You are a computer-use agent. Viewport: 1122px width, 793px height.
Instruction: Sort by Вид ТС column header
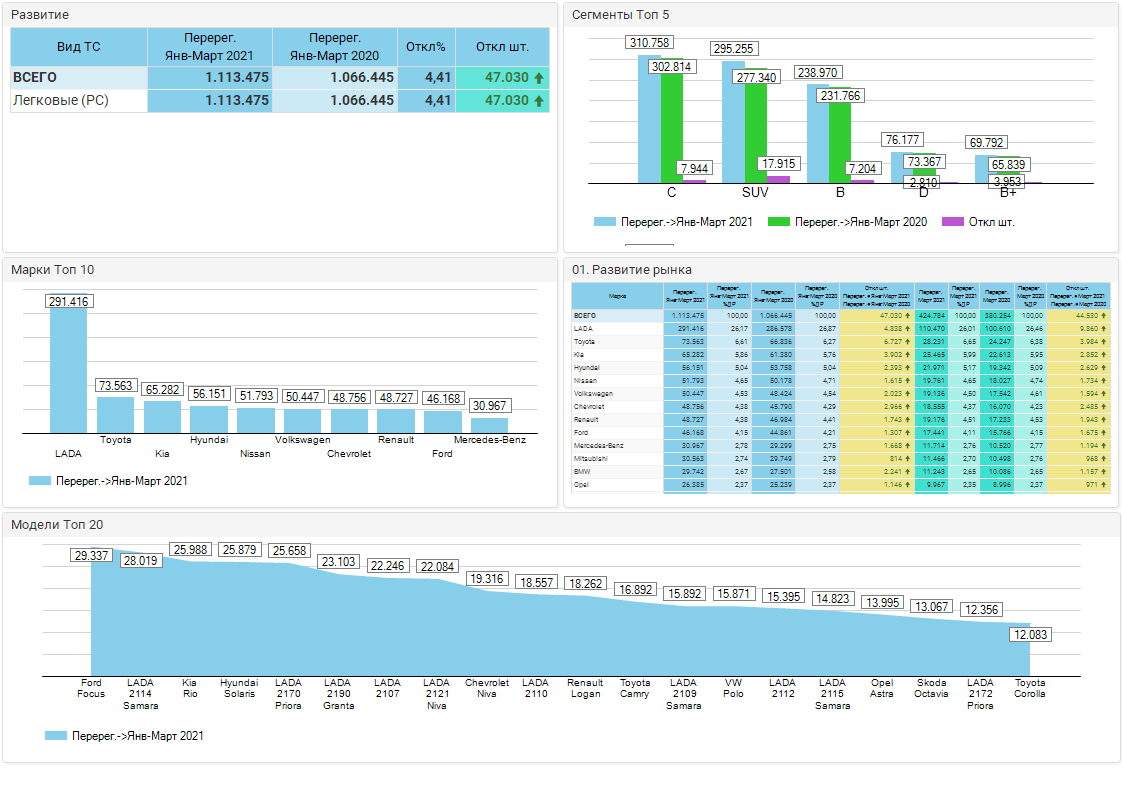pyautogui.click(x=79, y=47)
